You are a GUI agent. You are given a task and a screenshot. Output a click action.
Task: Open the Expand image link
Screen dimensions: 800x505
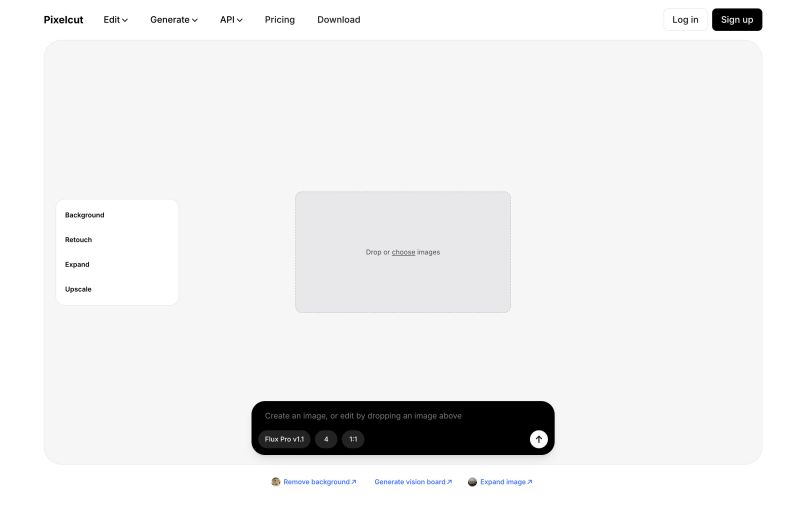click(506, 482)
